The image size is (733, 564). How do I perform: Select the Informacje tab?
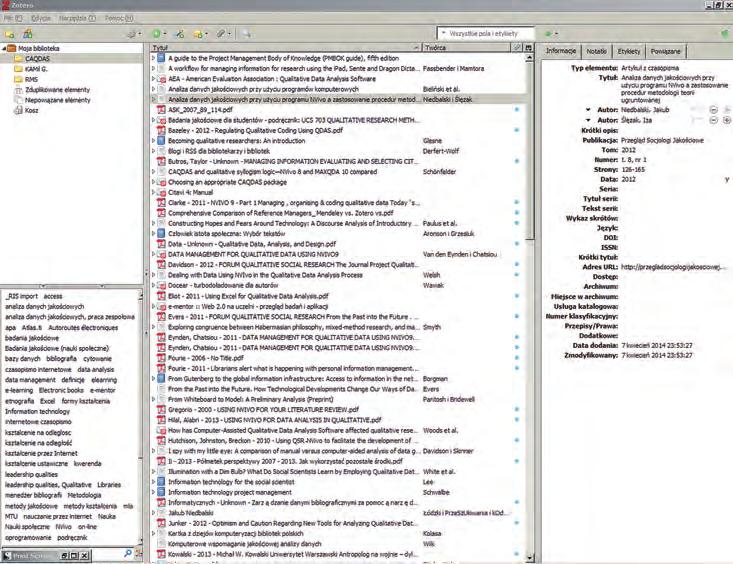tap(561, 51)
